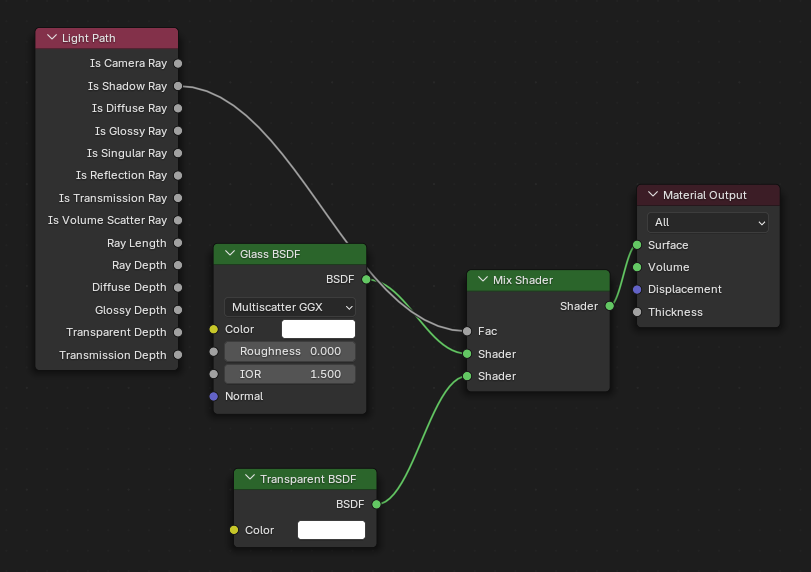
Task: Collapse the Glass BSDF node
Action: pos(230,254)
